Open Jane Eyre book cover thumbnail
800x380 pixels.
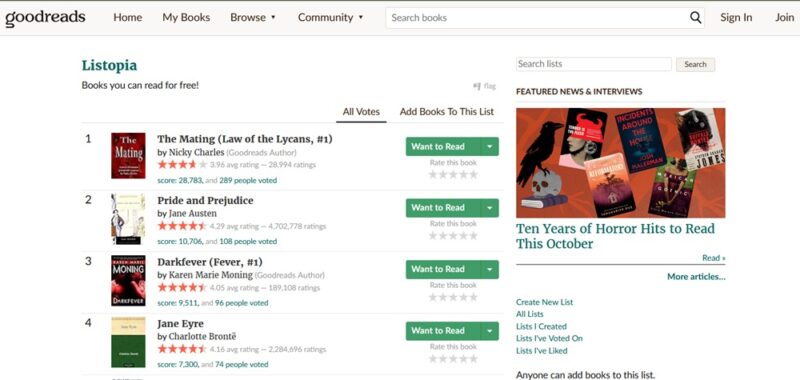128,342
